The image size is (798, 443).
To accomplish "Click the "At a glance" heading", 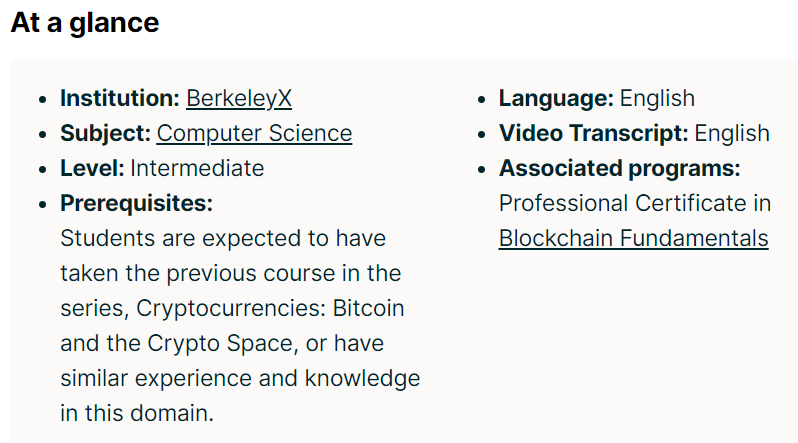I will (84, 23).
